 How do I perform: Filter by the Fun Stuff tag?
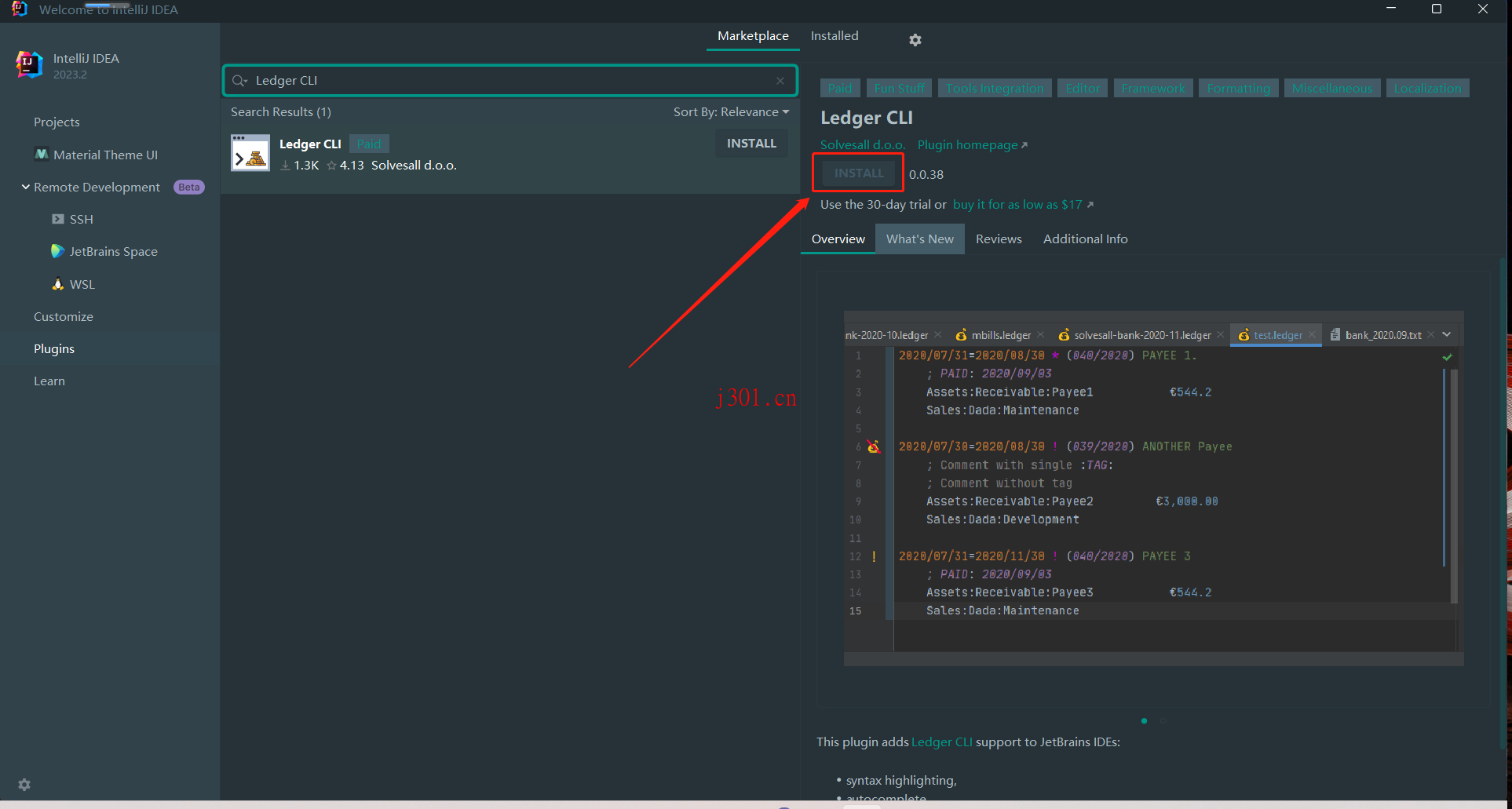coord(900,89)
